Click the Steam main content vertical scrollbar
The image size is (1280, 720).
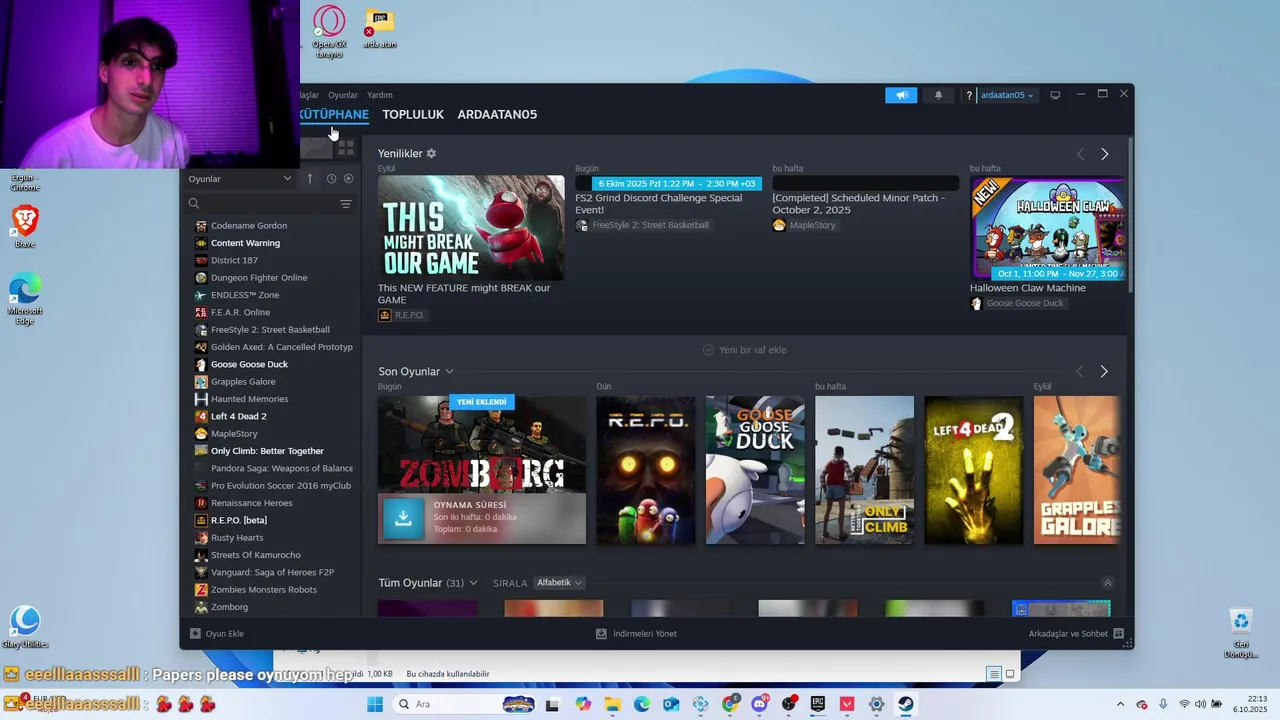(1130, 214)
